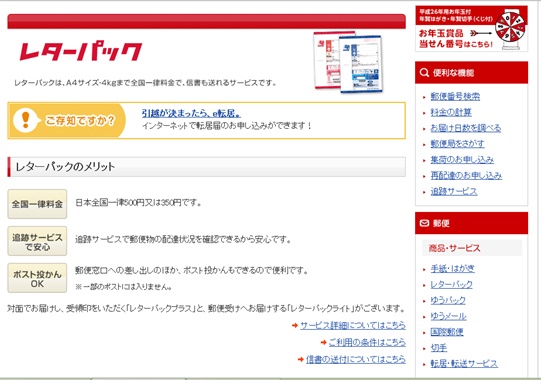541x380 pixels.
Task: Click the レターパックのメリット section heading
Action: click(206, 167)
